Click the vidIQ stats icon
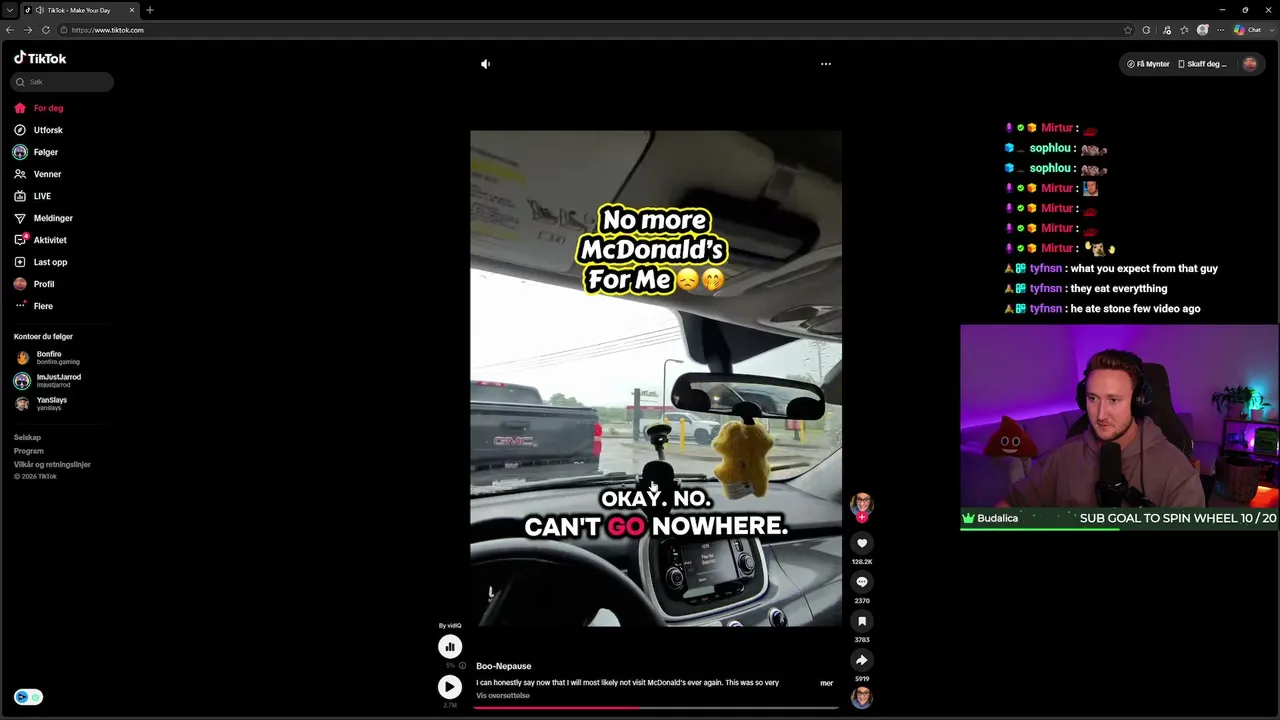The height and width of the screenshot is (720, 1280). (x=450, y=647)
